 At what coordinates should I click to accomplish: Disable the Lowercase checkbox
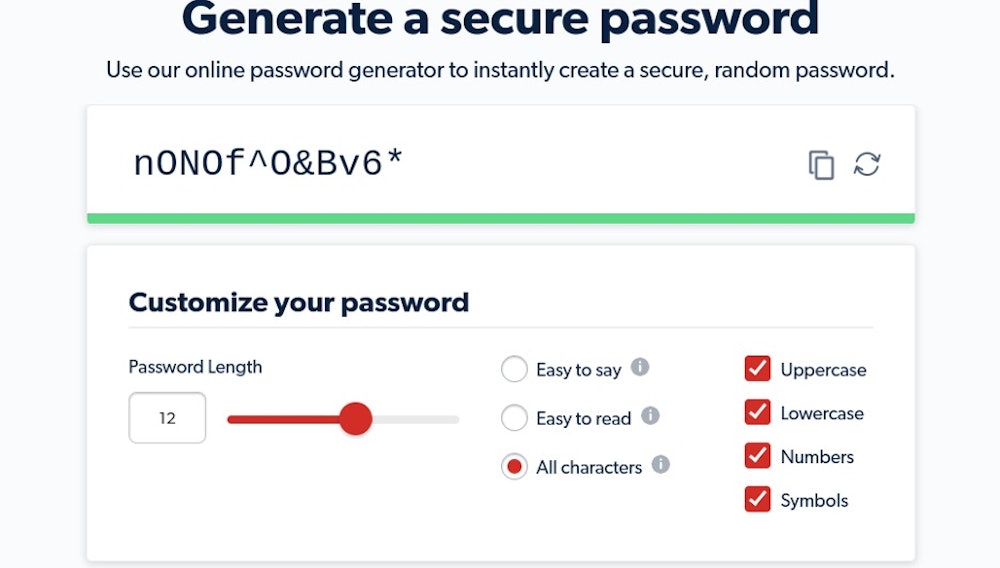[758, 412]
